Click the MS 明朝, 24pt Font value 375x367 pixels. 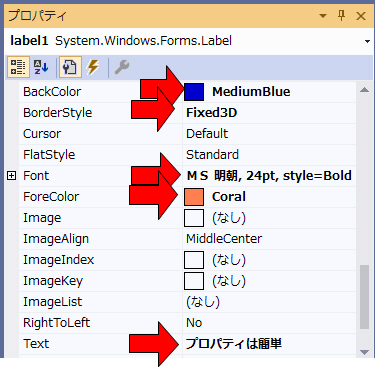(269, 176)
